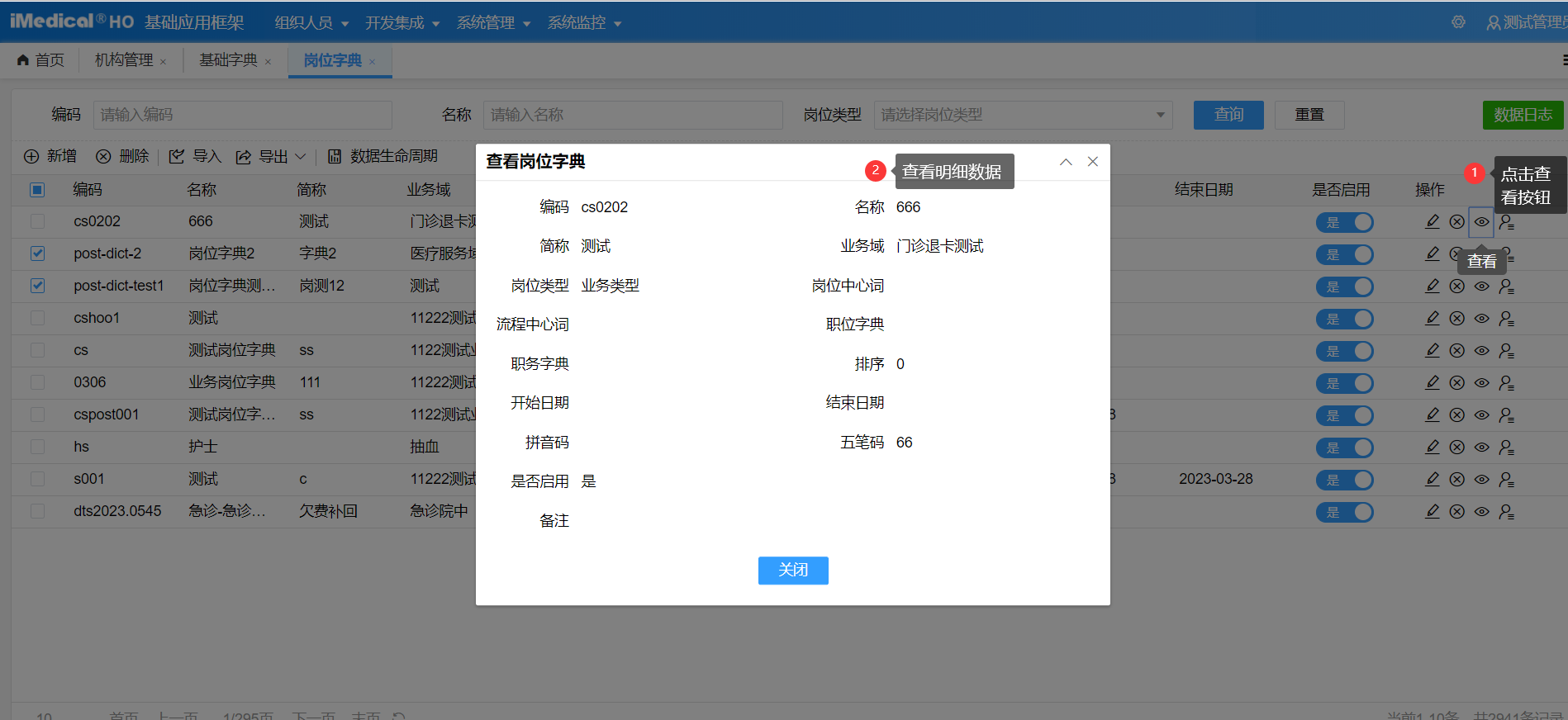Check the checkbox for row cshoo1
This screenshot has width=1568, height=720.
37,318
